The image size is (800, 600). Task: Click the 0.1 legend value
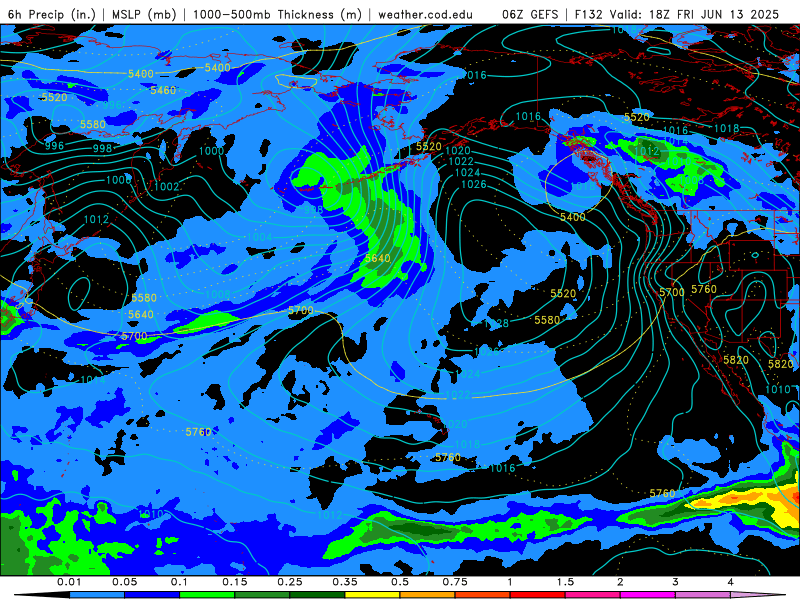pyautogui.click(x=179, y=582)
